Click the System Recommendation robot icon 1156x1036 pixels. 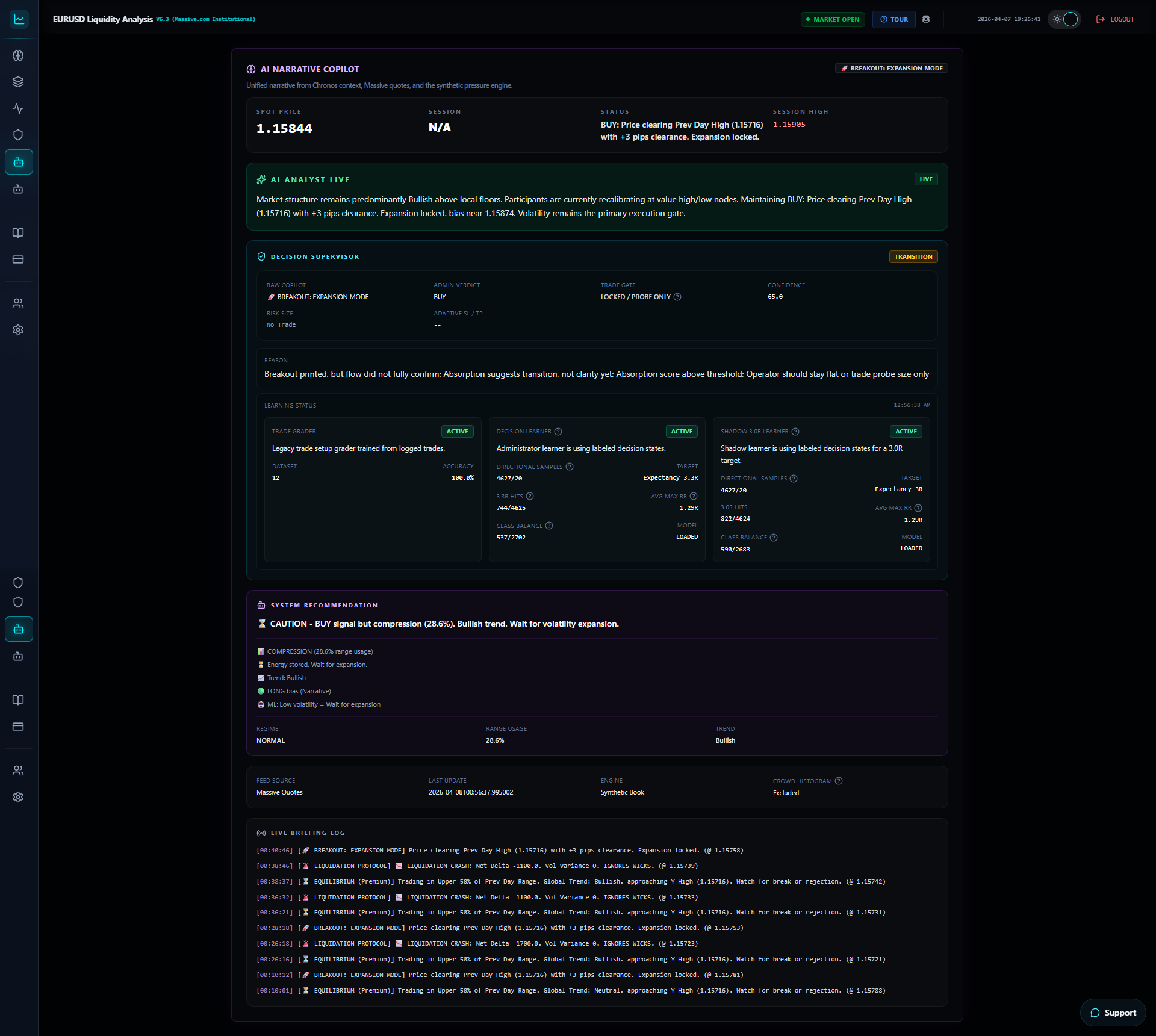click(261, 606)
